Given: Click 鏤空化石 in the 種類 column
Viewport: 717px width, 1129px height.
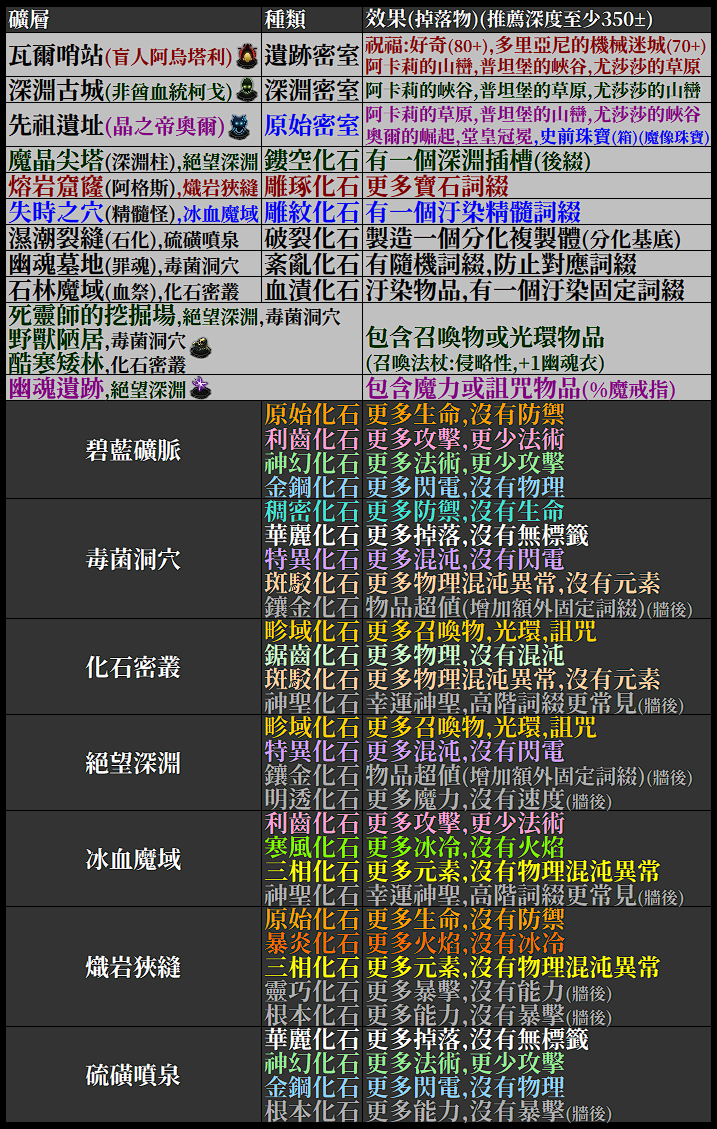Looking at the screenshot, I should click(311, 159).
